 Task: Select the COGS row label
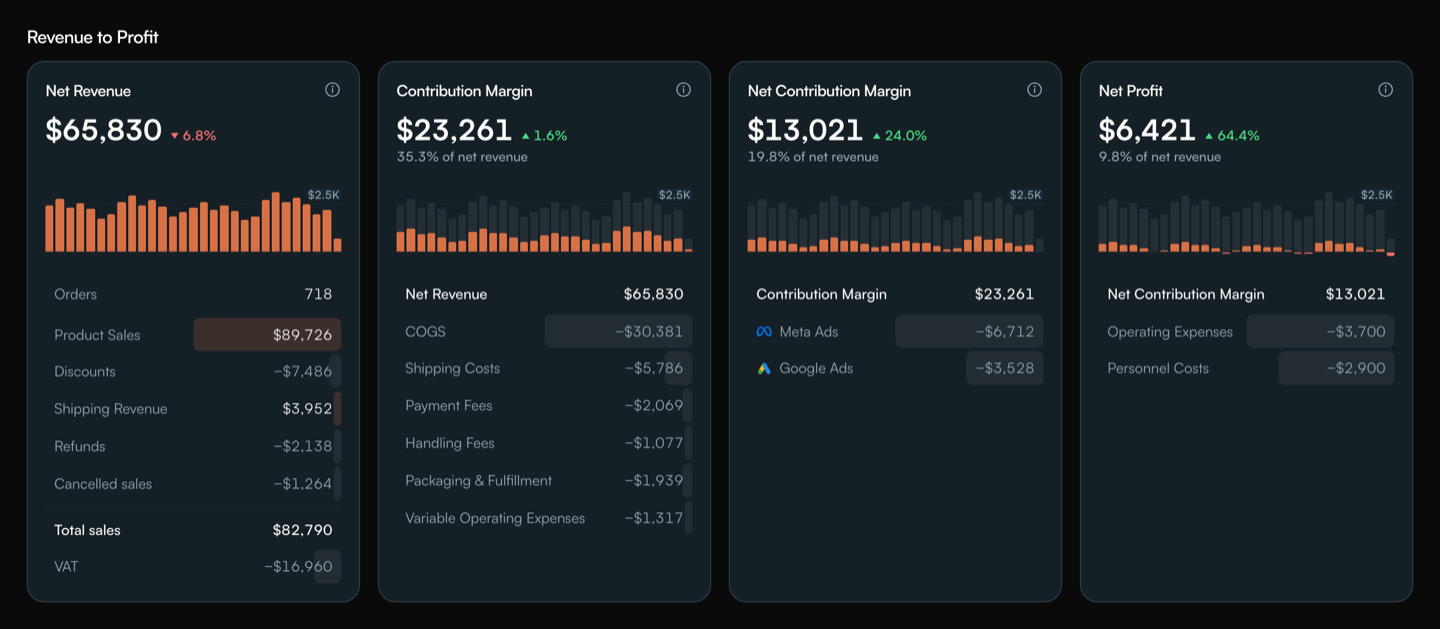425,332
